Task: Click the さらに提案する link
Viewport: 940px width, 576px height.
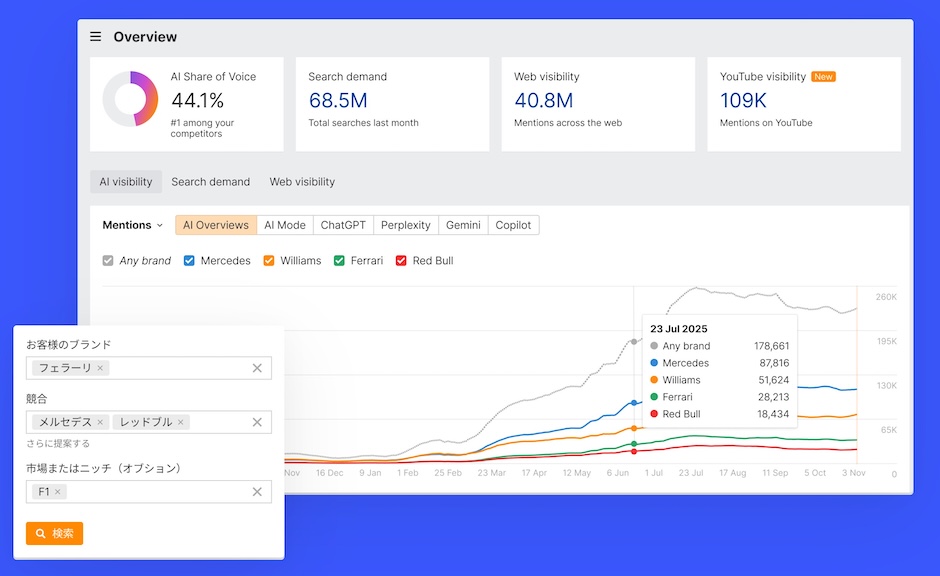Action: [x=58, y=444]
